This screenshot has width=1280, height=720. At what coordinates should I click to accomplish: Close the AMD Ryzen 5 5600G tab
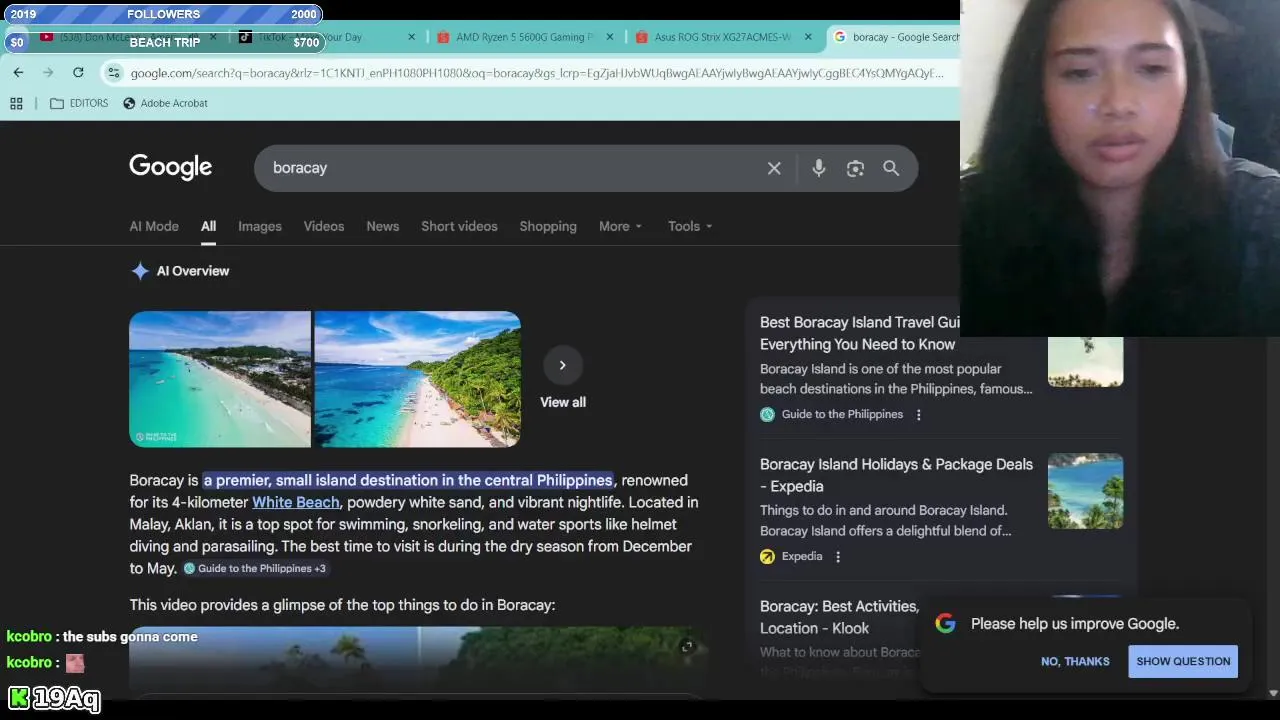pyautogui.click(x=610, y=37)
